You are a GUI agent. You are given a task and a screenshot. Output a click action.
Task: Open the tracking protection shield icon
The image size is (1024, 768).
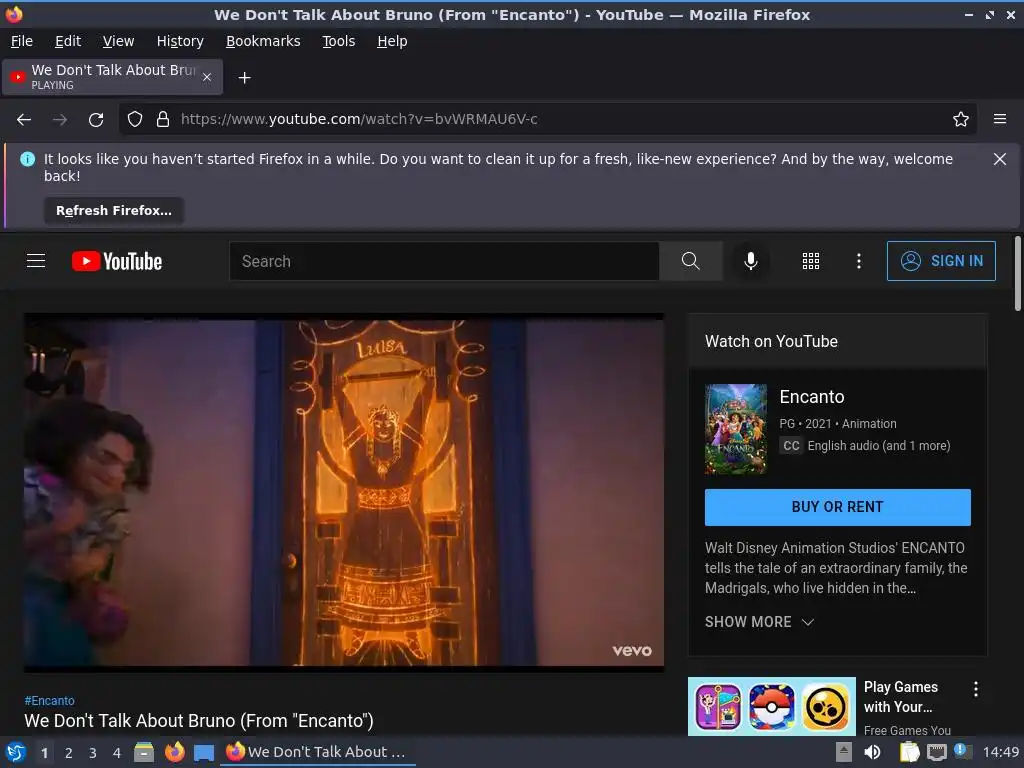tap(135, 120)
